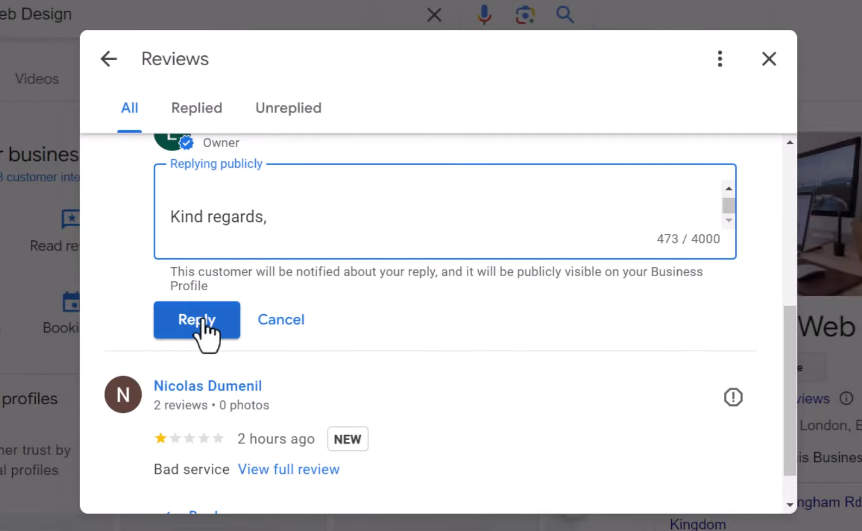
Task: Open Google Lens image search
Action: [525, 15]
